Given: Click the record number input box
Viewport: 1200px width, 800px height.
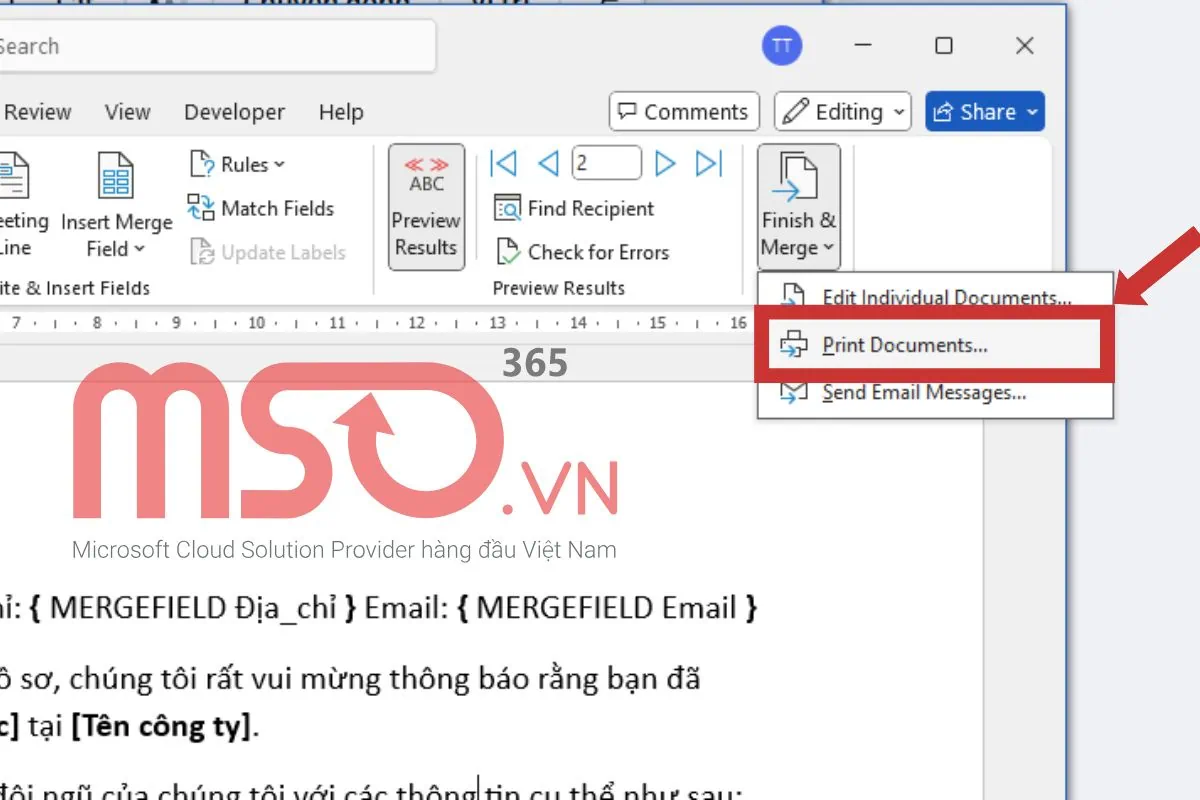Looking at the screenshot, I should (606, 163).
